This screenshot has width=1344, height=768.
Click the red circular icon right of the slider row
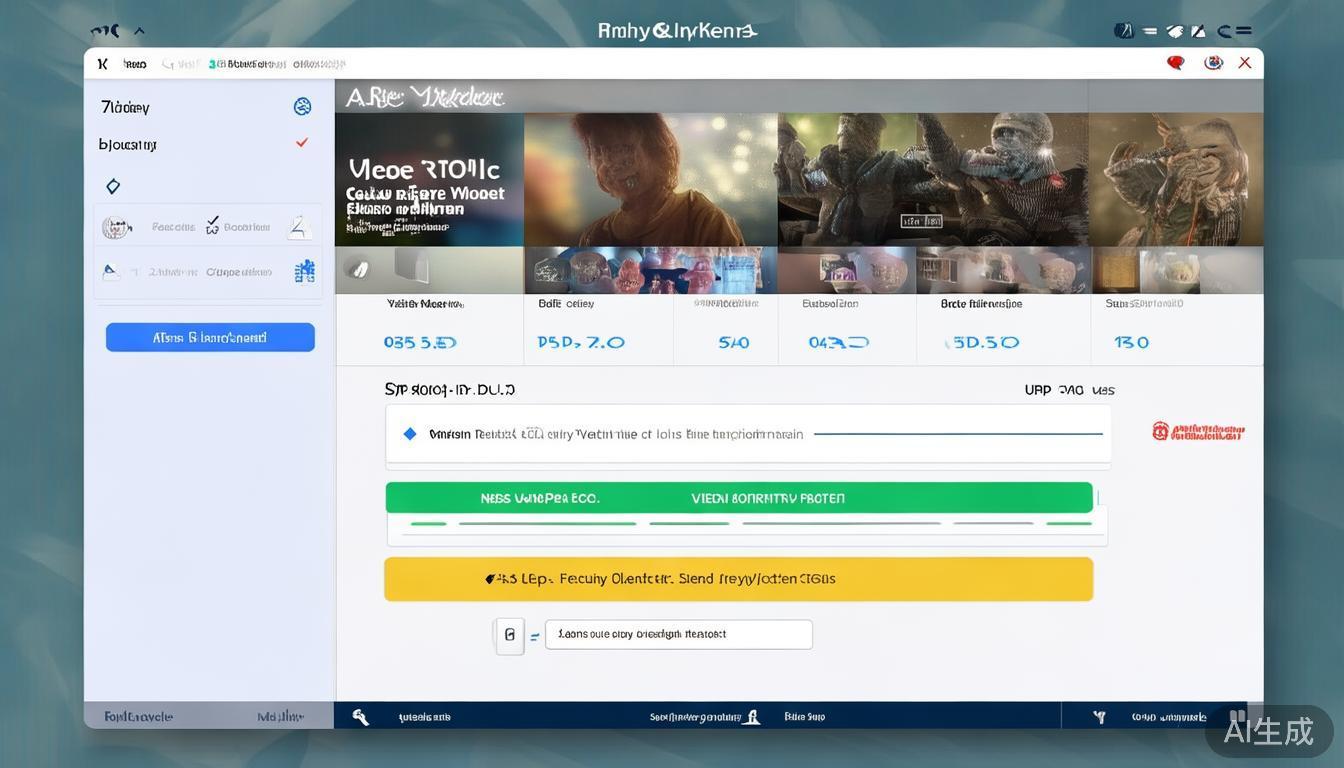[x=1160, y=431]
